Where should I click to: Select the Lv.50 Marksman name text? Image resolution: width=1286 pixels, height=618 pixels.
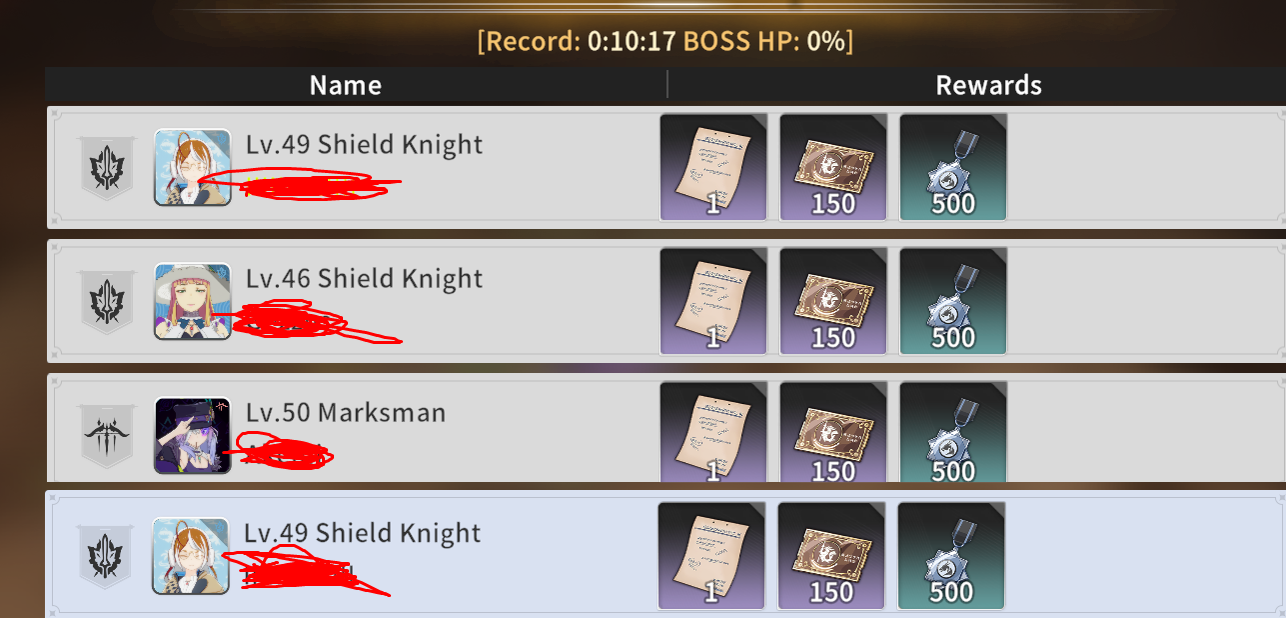tap(346, 412)
